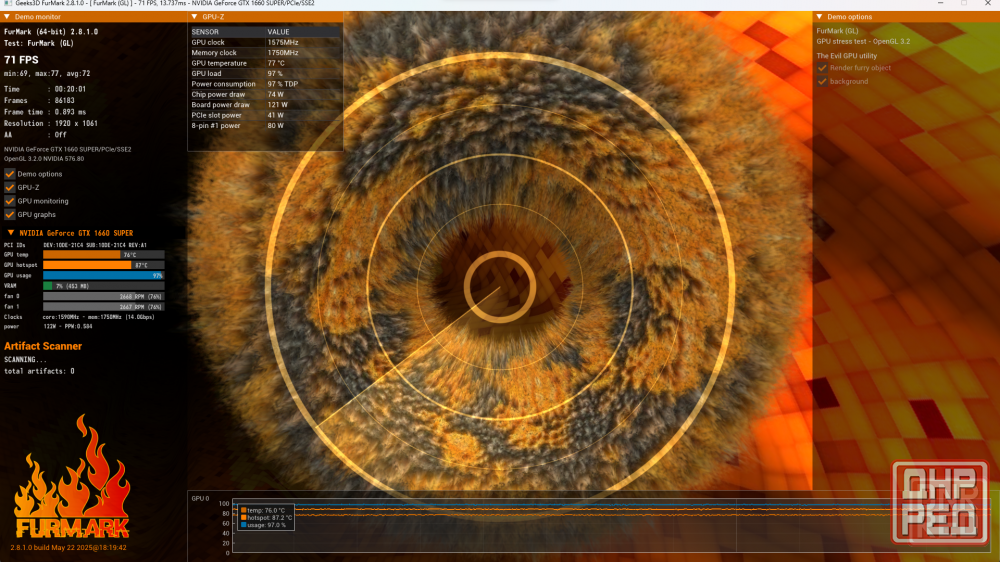Close the FurMark window

tap(988, 4)
